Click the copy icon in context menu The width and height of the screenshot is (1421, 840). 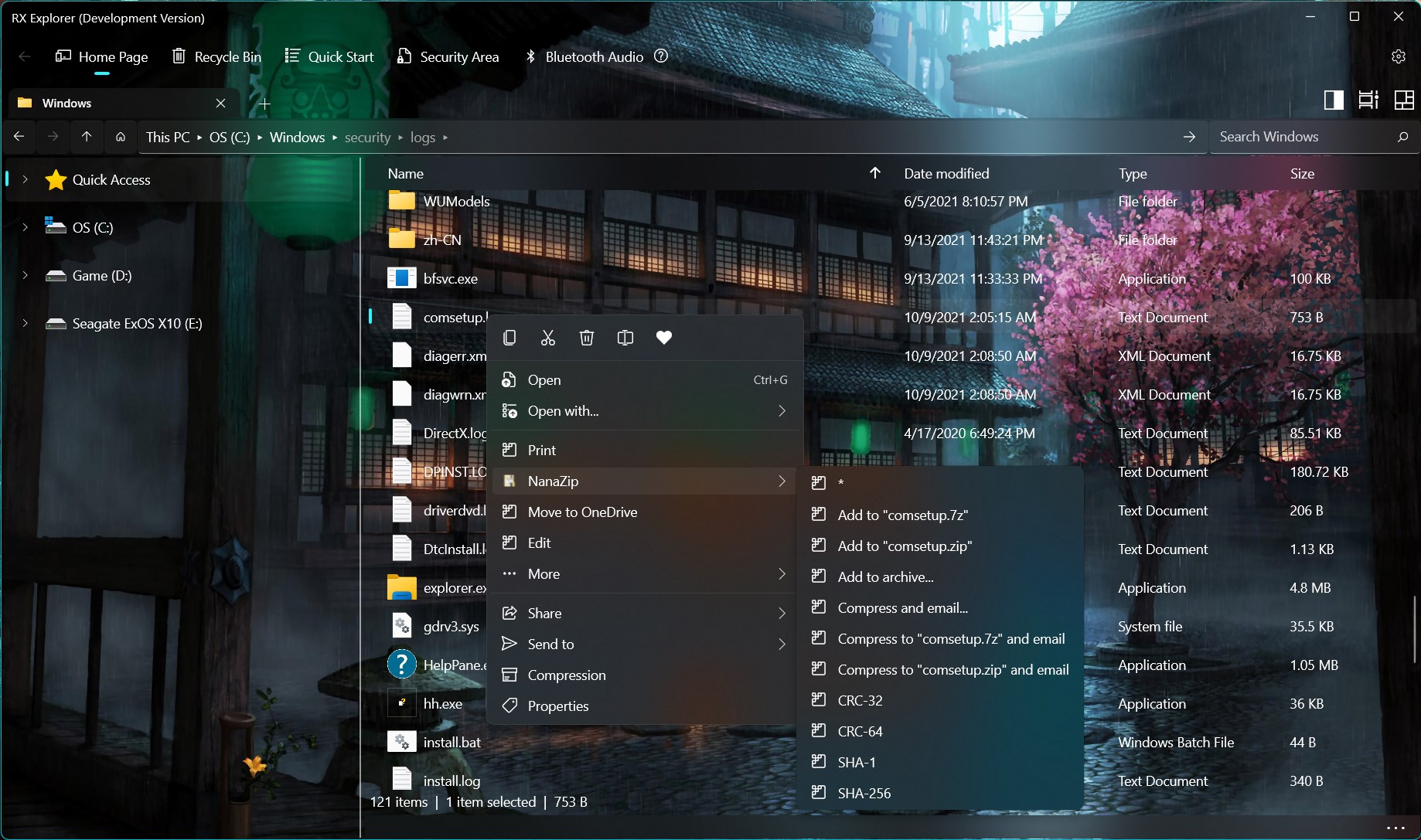pos(509,338)
